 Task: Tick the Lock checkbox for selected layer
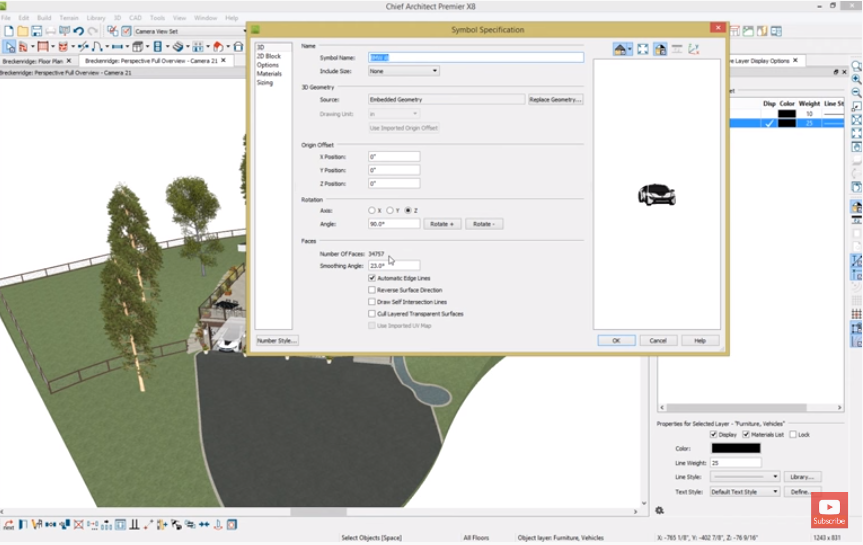coord(793,434)
